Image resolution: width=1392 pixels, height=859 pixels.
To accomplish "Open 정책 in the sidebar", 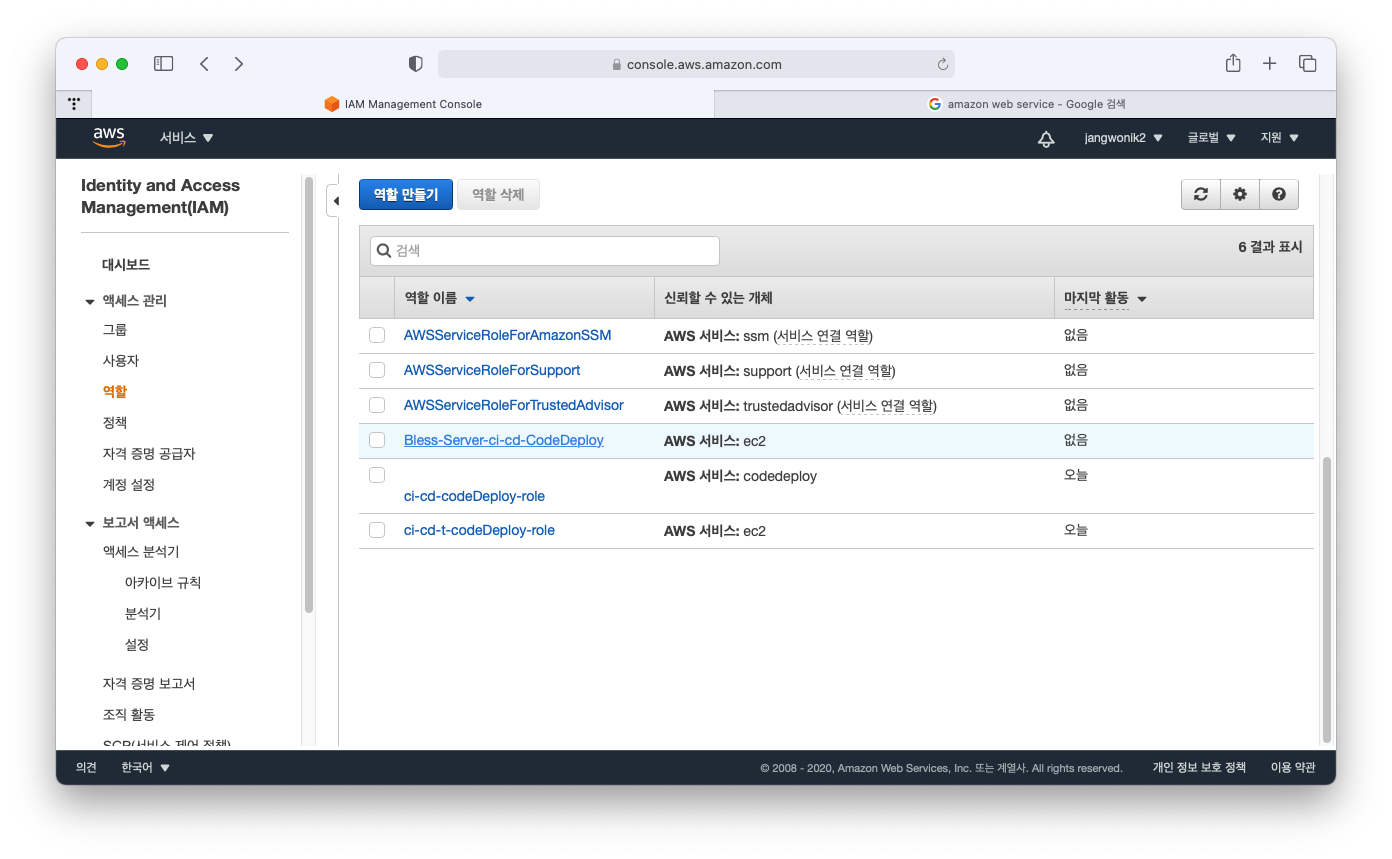I will click(x=115, y=423).
